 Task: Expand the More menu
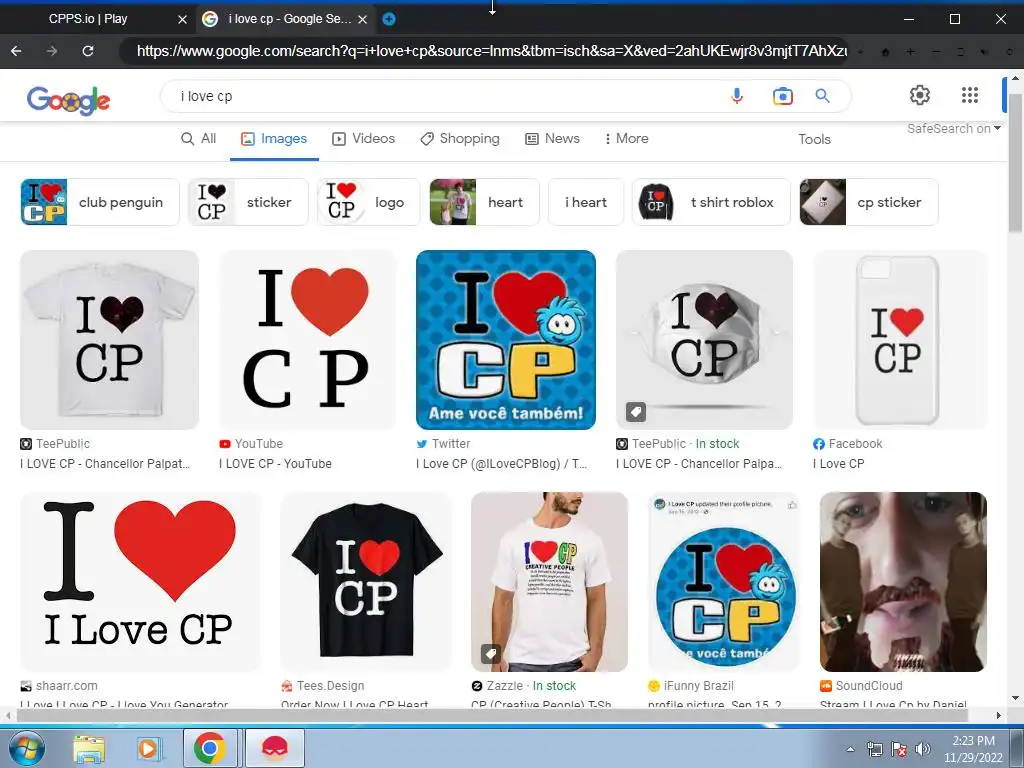[626, 138]
